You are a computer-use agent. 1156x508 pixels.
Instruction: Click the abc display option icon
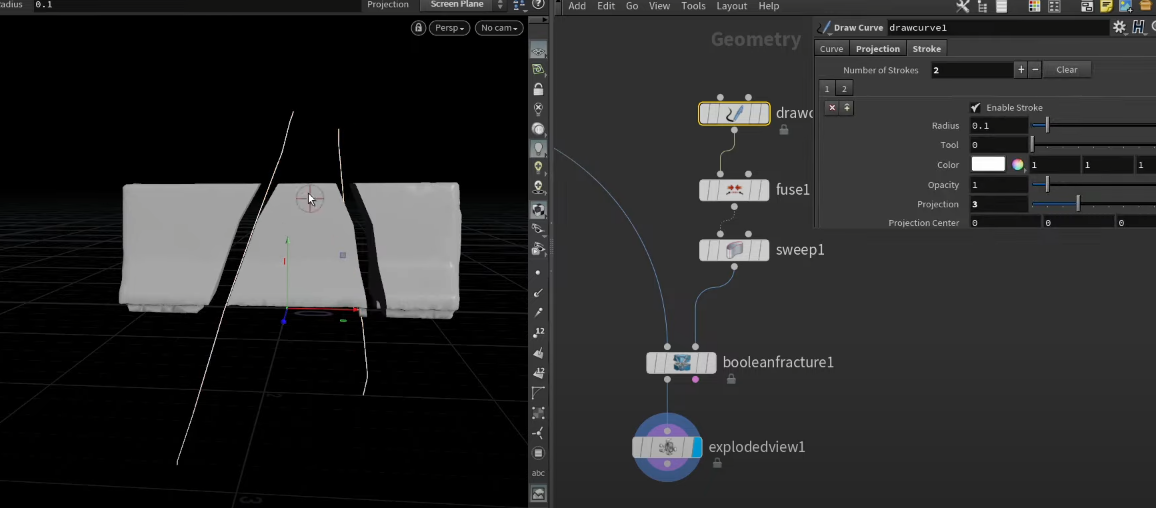point(539,473)
